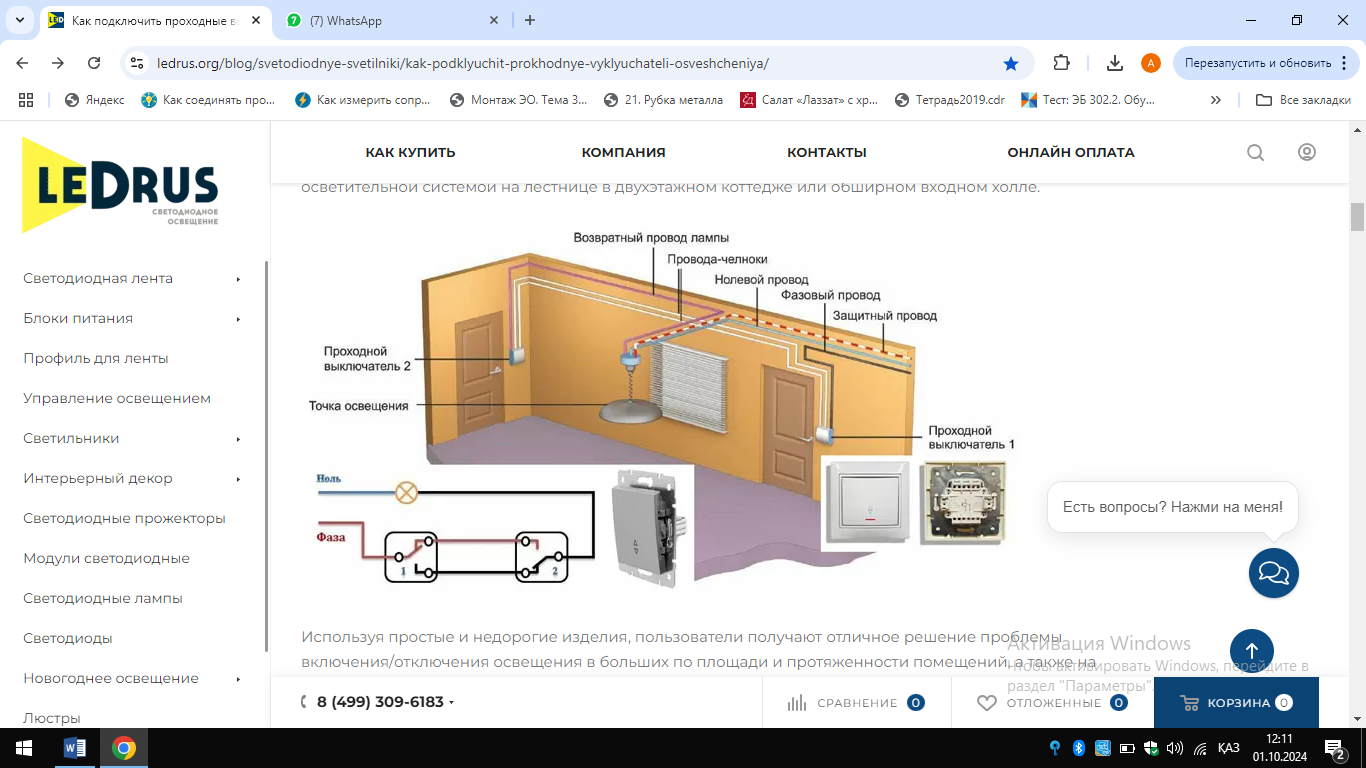The height and width of the screenshot is (768, 1366).
Task: Expand the hidden bookmarks overflow chevron
Action: pos(1216,100)
